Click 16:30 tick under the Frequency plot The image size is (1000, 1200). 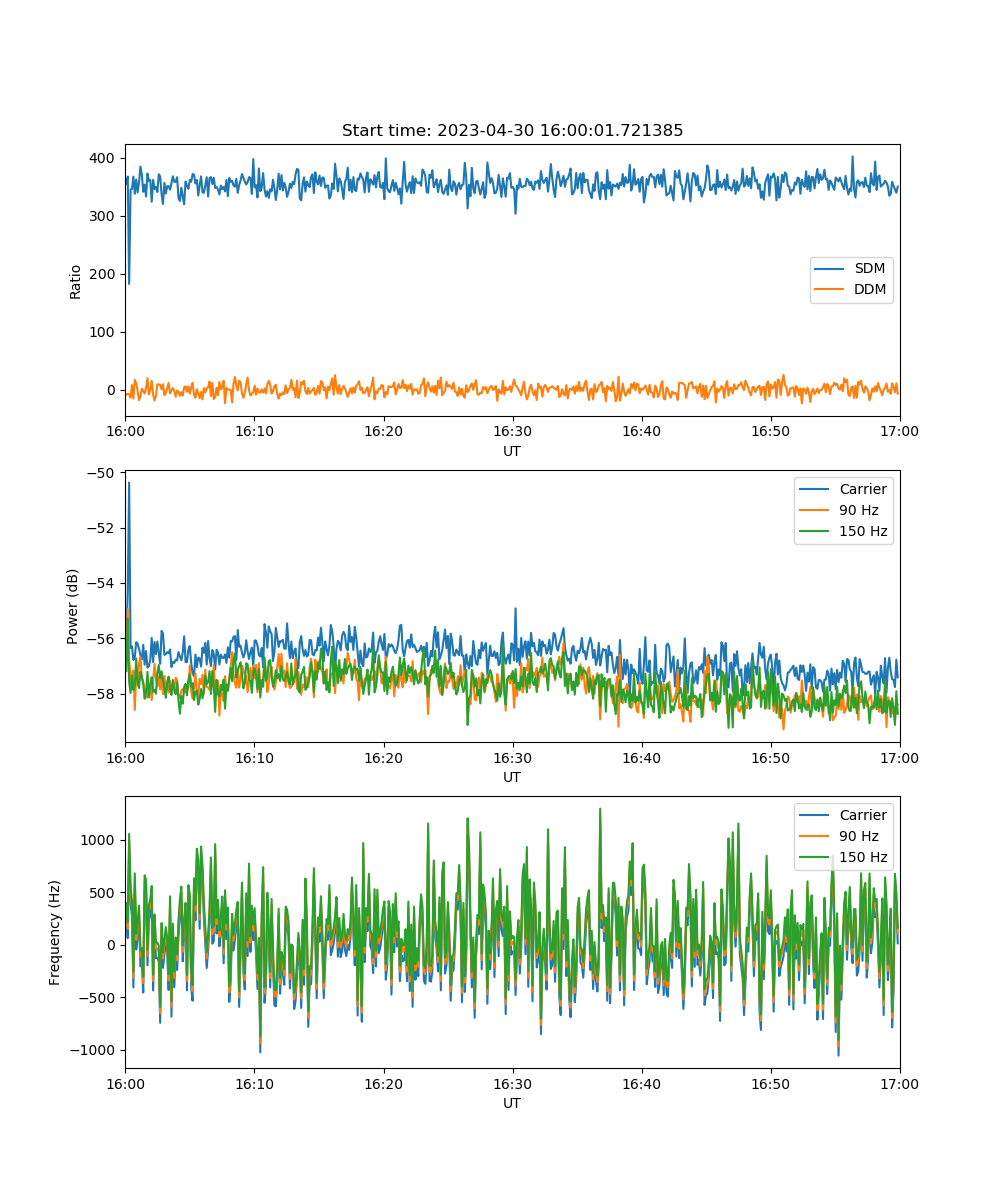click(x=512, y=1083)
